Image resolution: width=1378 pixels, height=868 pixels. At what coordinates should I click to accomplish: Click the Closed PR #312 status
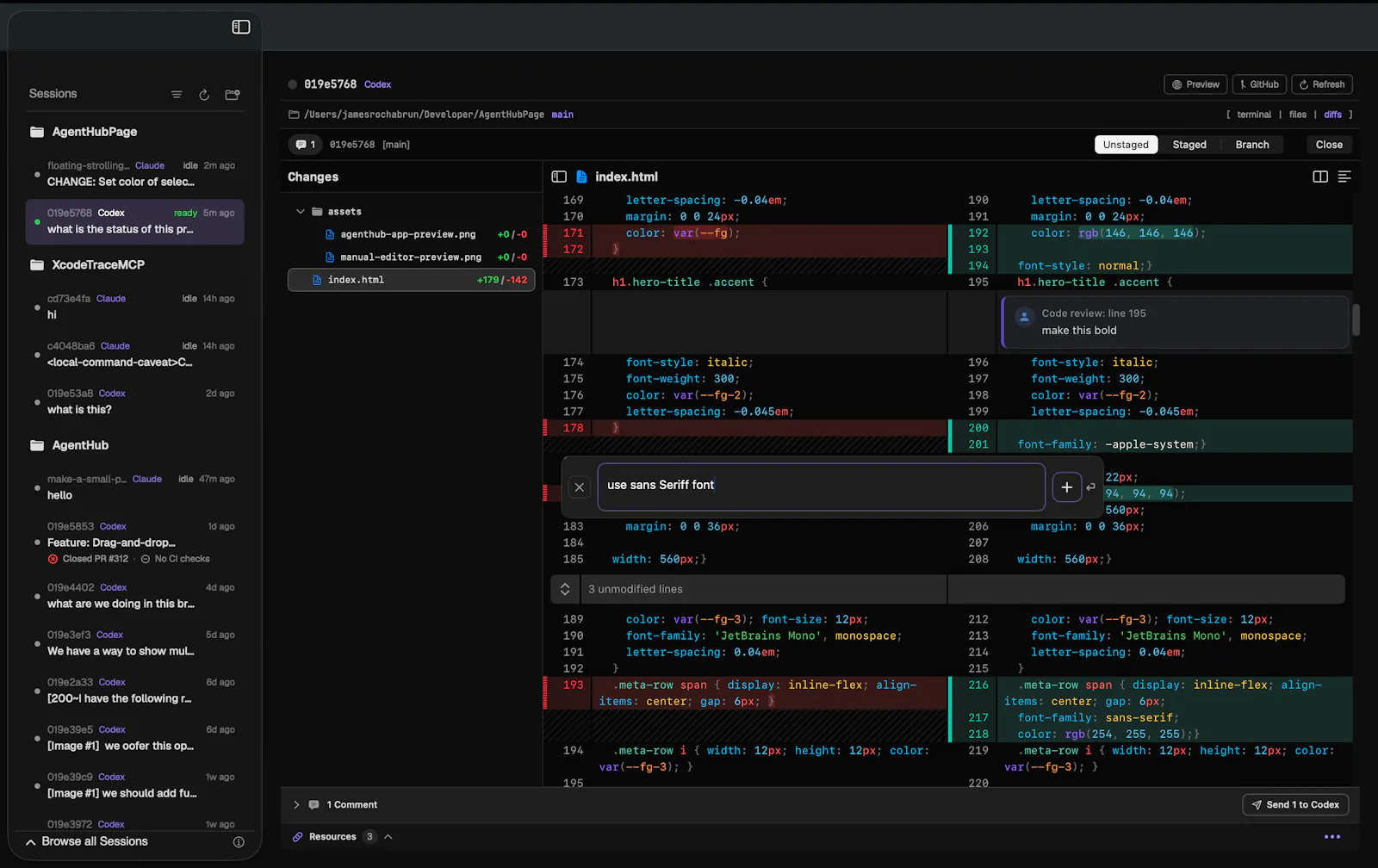[88, 559]
